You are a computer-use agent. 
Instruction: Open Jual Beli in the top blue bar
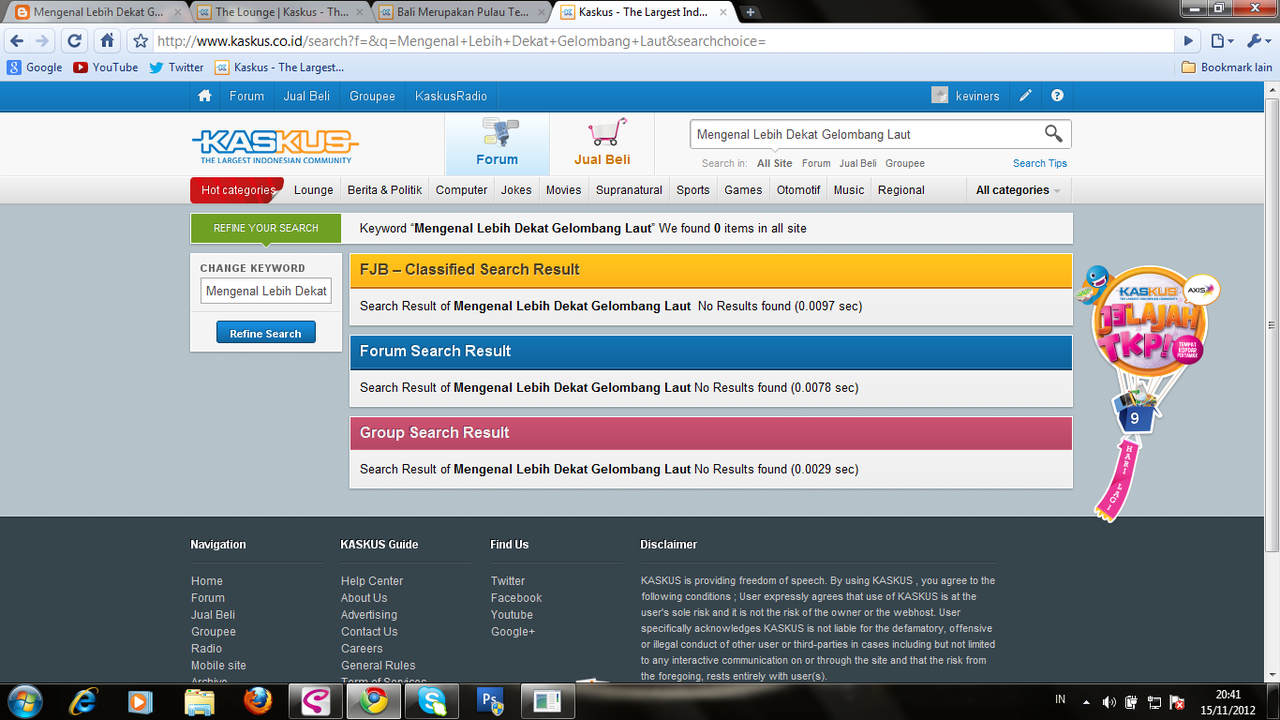click(x=307, y=96)
